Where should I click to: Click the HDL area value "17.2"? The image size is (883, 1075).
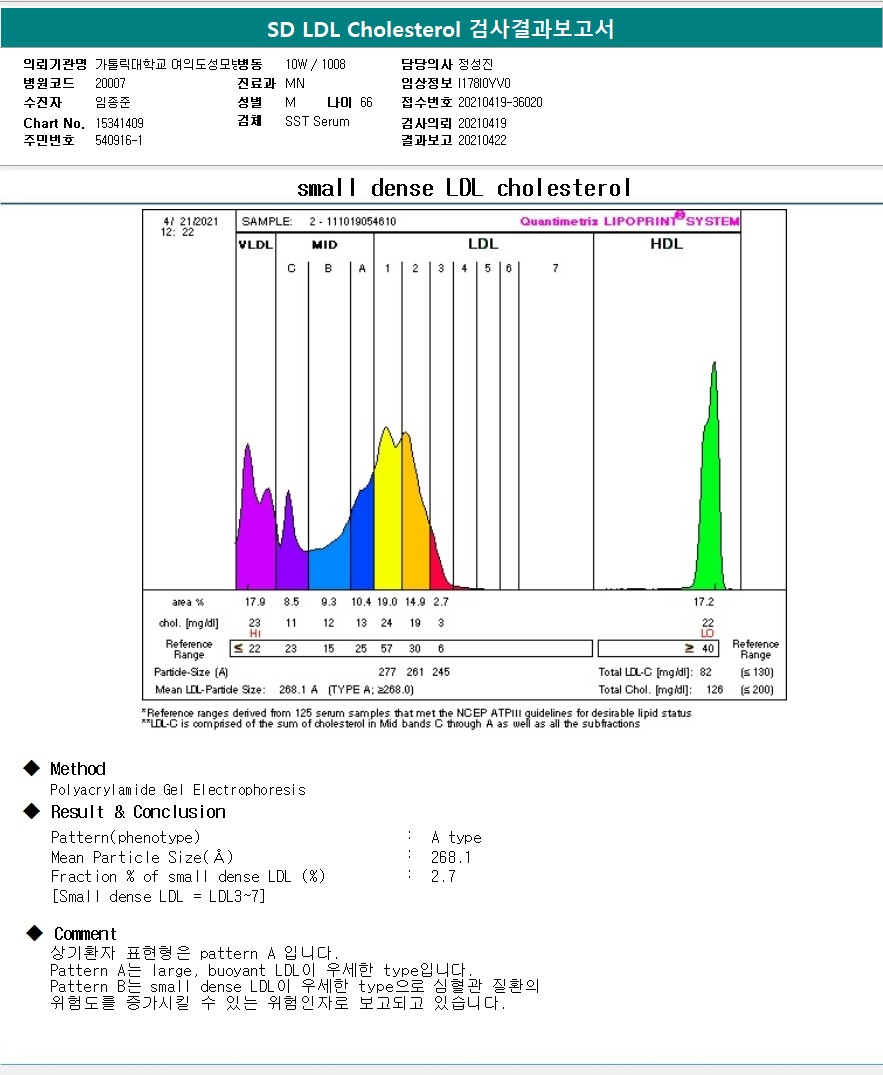pyautogui.click(x=703, y=601)
